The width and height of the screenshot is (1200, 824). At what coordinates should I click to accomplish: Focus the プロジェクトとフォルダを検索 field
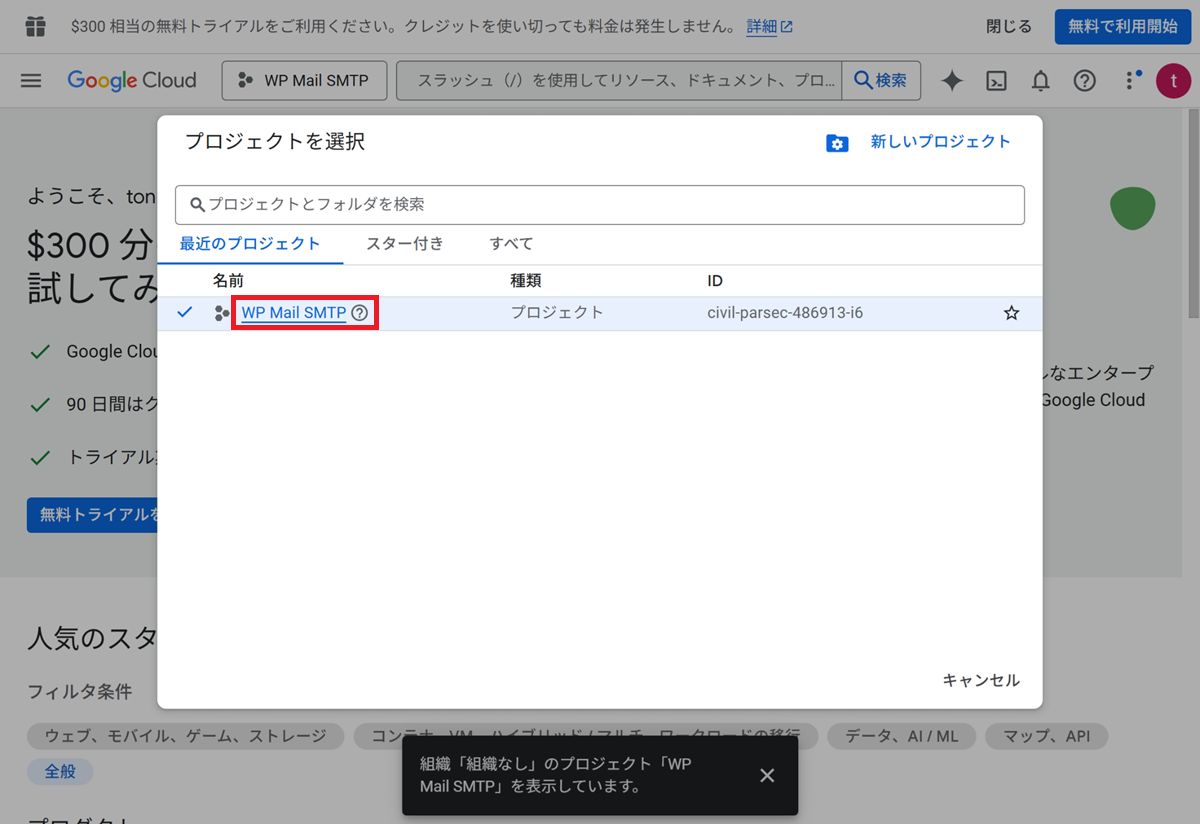pyautogui.click(x=600, y=204)
